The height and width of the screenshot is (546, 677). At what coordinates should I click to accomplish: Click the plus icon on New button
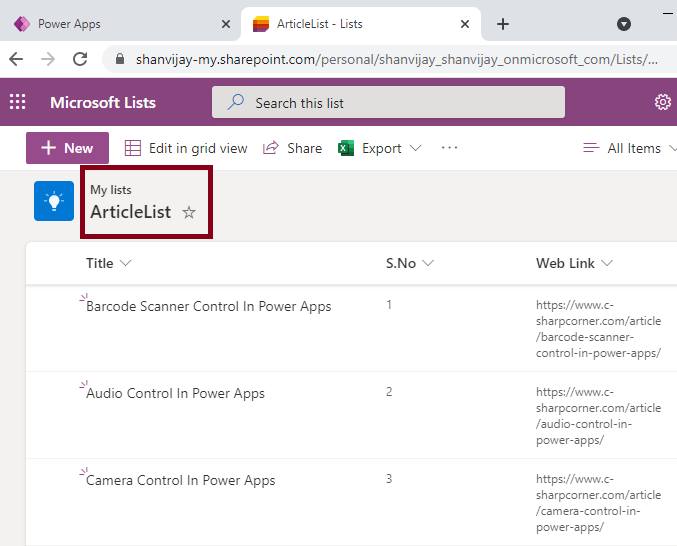point(48,148)
